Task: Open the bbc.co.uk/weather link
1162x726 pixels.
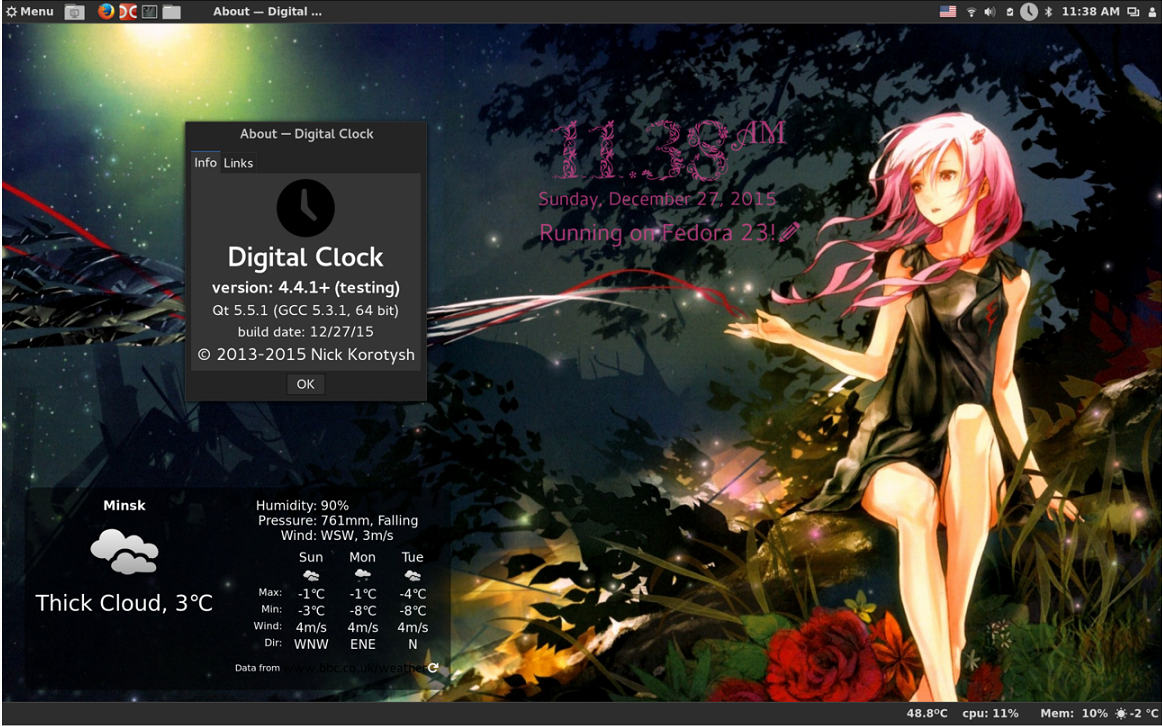Action: [355, 668]
